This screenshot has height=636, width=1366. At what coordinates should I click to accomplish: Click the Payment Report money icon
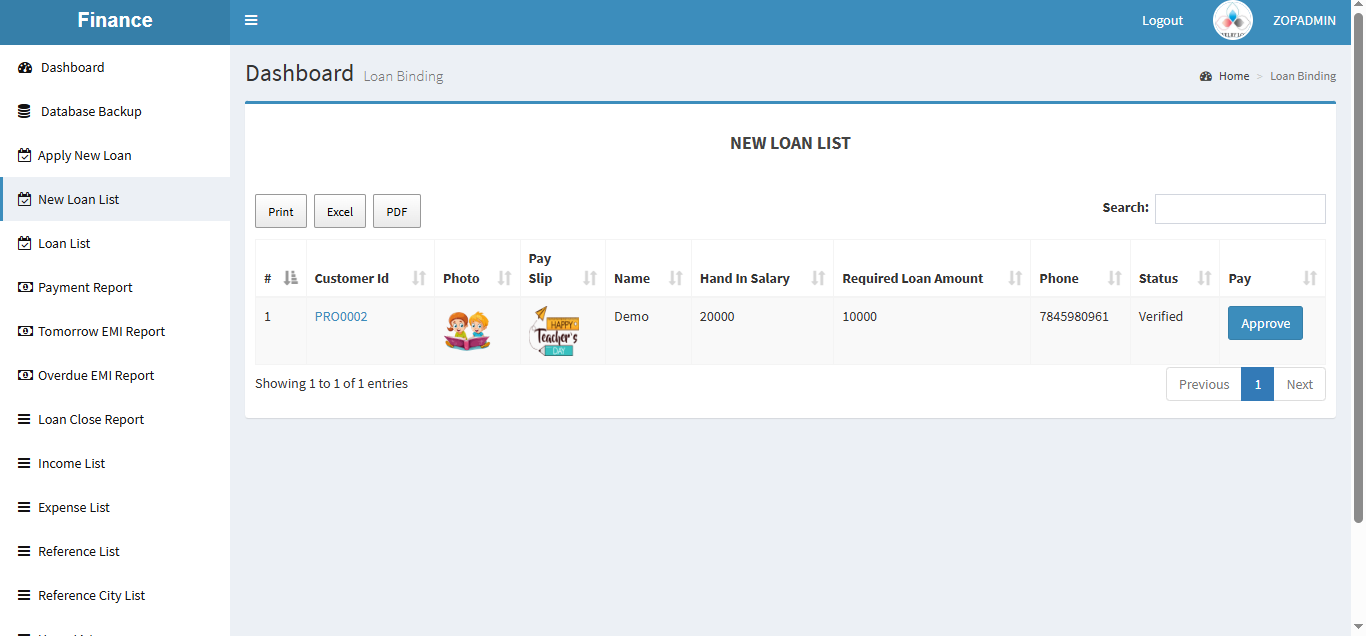point(25,288)
